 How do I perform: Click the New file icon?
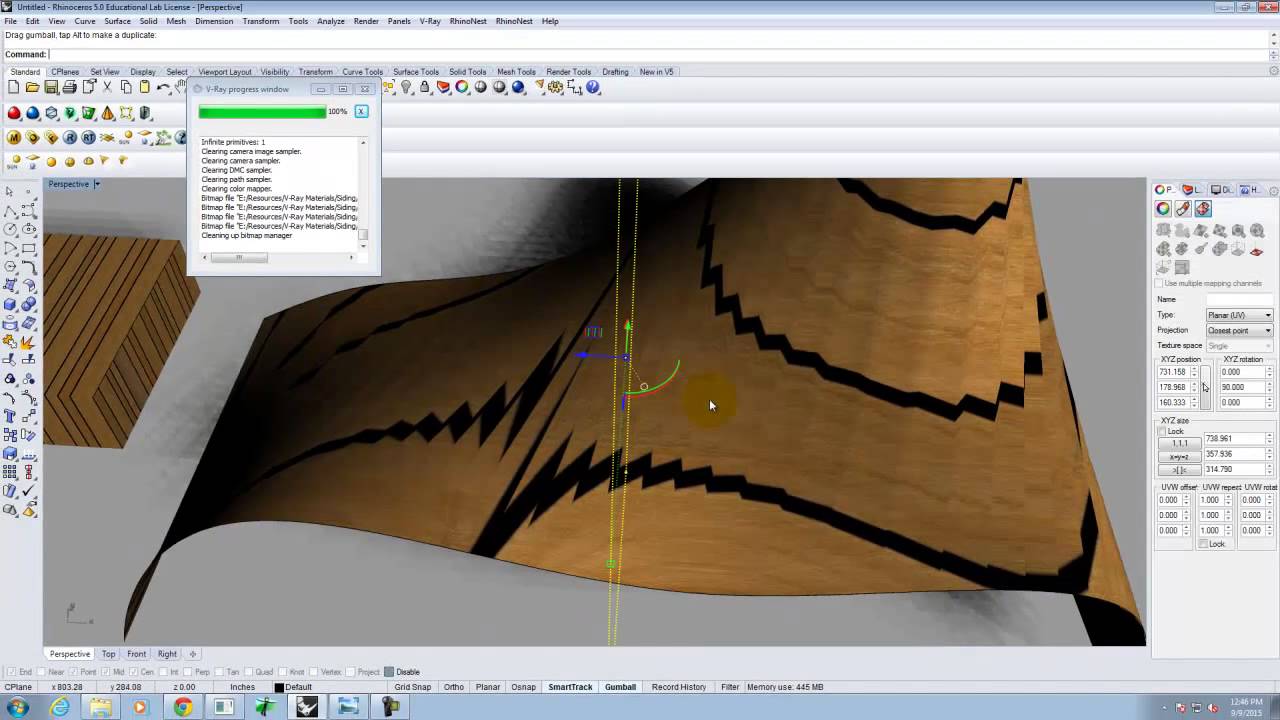(x=14, y=88)
